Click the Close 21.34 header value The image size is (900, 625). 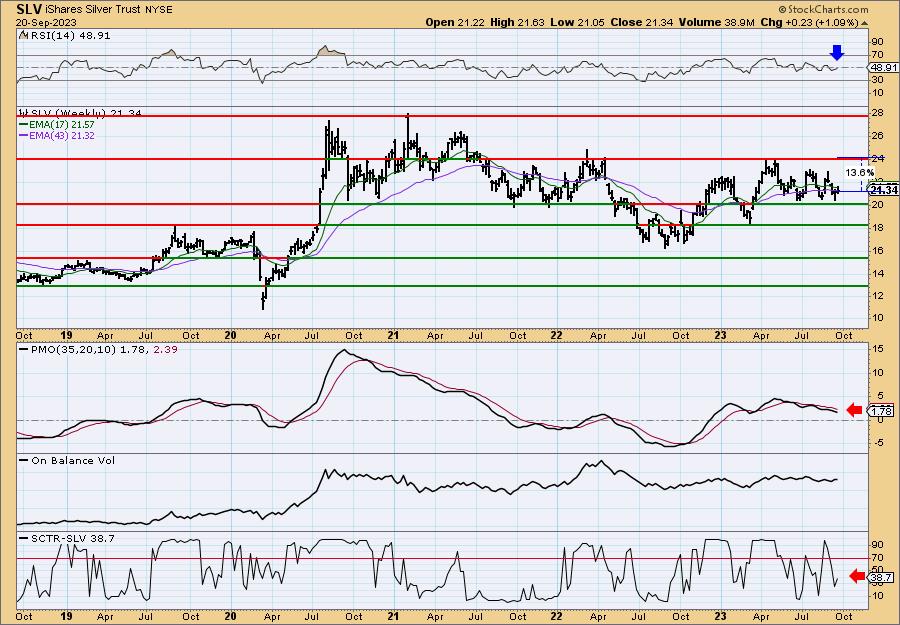(642, 22)
